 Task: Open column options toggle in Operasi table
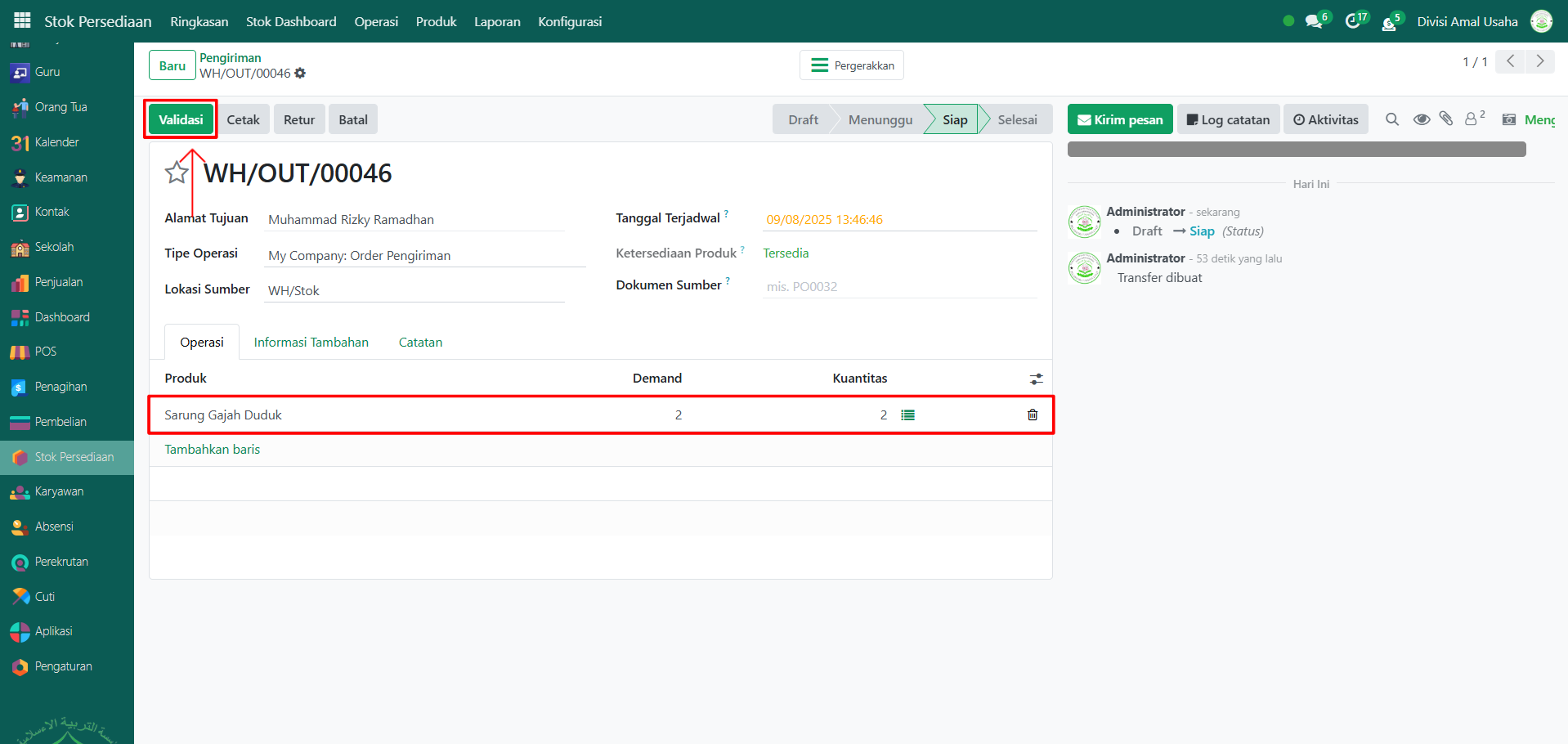coord(1036,379)
